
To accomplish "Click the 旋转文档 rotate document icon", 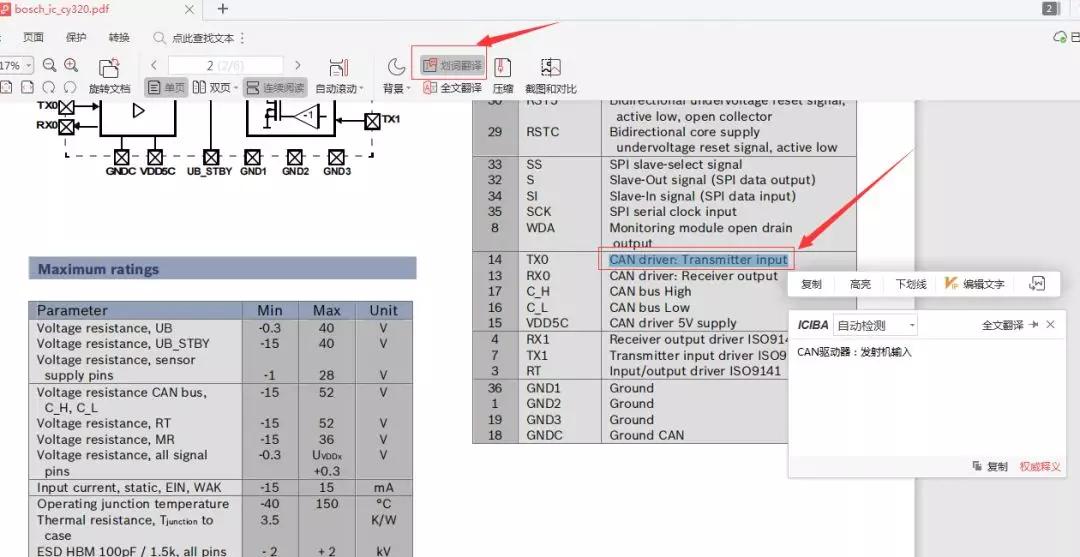I will [x=109, y=67].
